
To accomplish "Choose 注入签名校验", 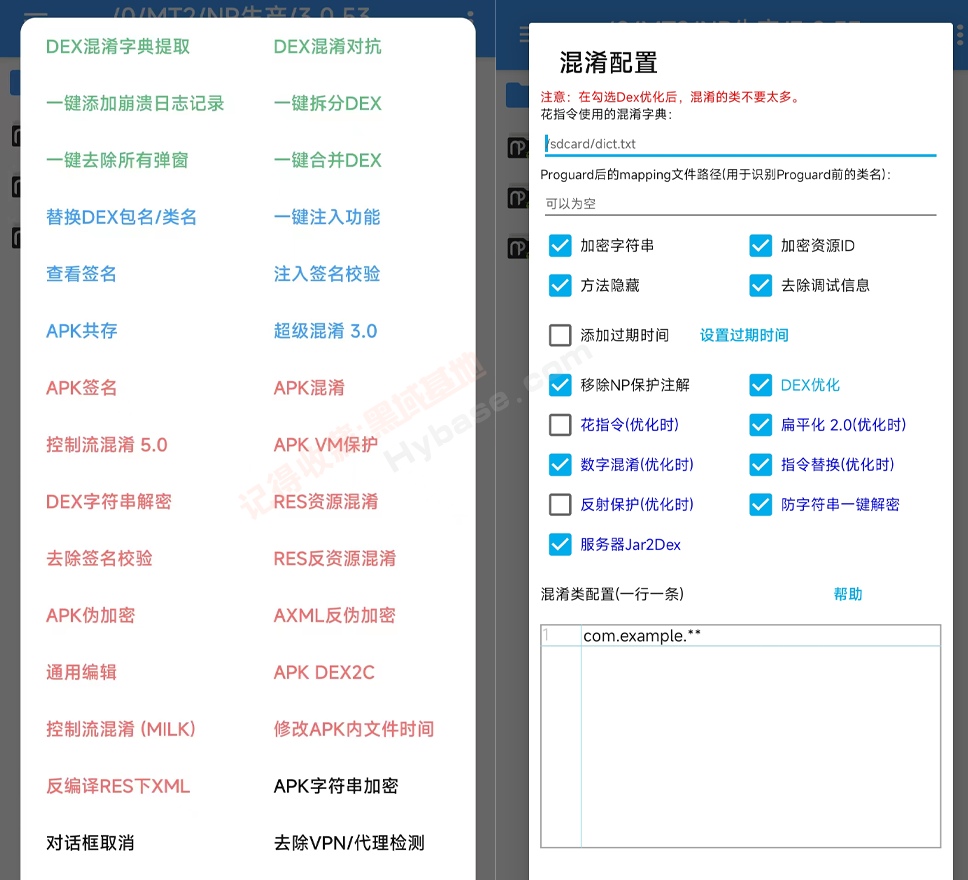I will (x=327, y=274).
